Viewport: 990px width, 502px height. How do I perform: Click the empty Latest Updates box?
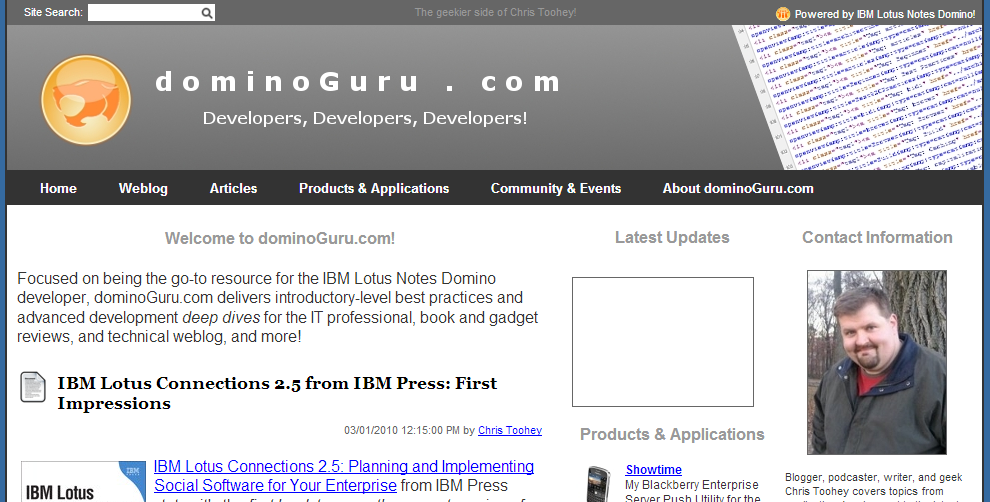point(663,342)
